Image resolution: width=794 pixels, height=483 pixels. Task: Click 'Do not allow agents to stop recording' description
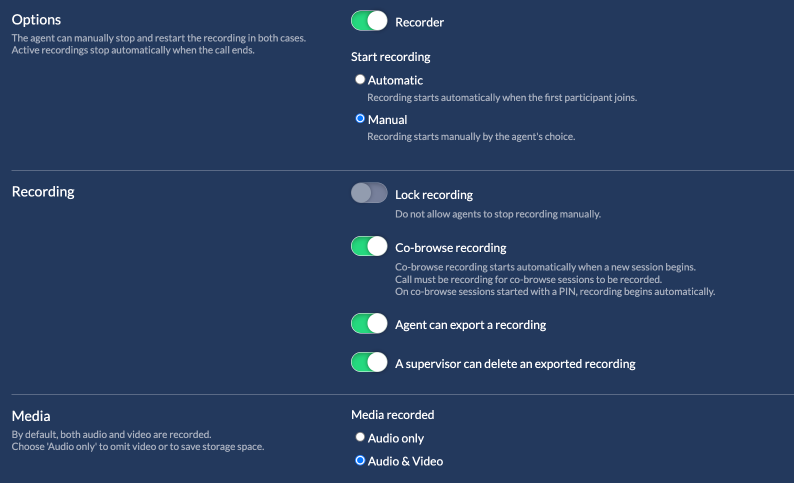pyautogui.click(x=498, y=214)
